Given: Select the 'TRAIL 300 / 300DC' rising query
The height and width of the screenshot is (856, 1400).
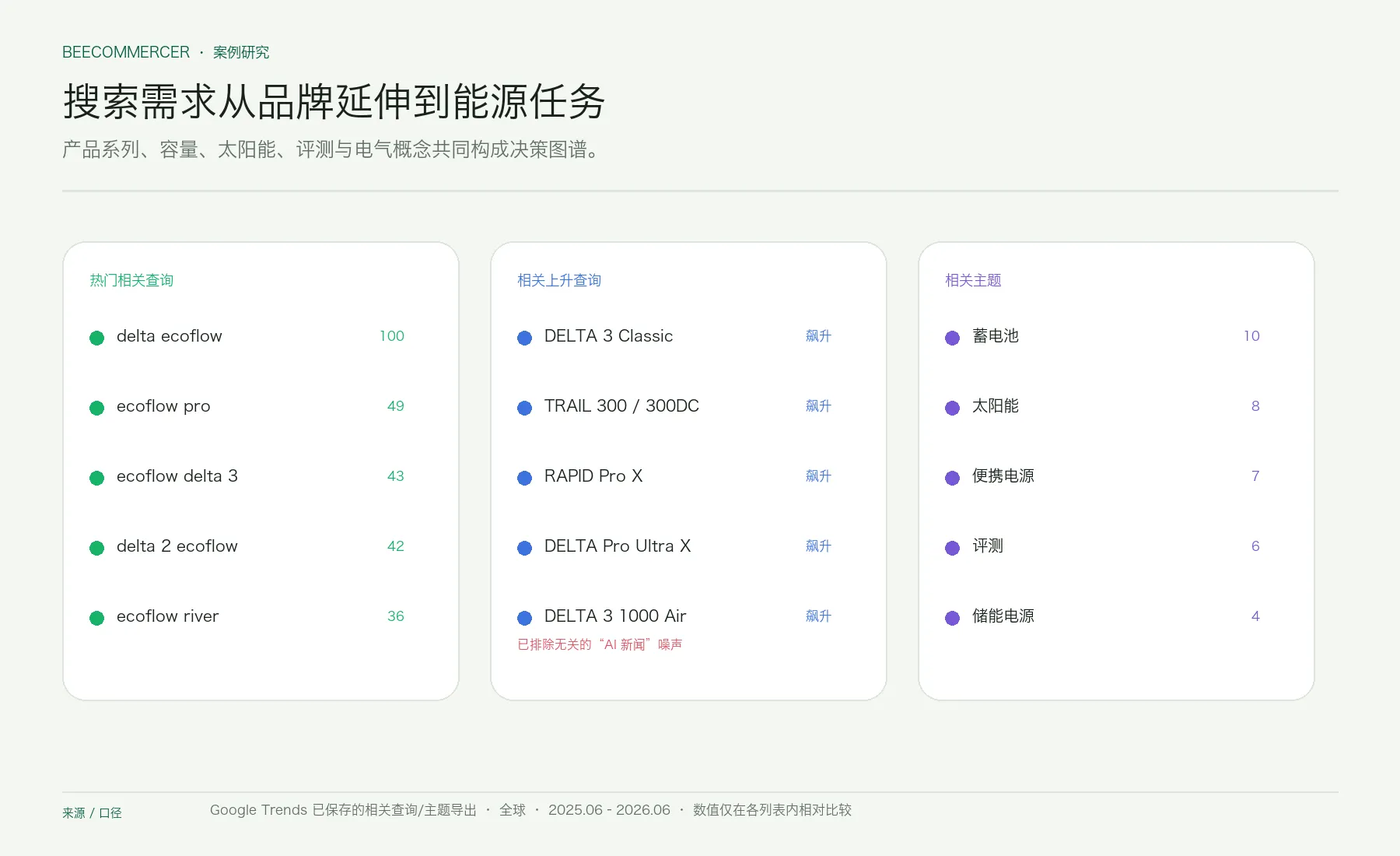Looking at the screenshot, I should click(621, 406).
